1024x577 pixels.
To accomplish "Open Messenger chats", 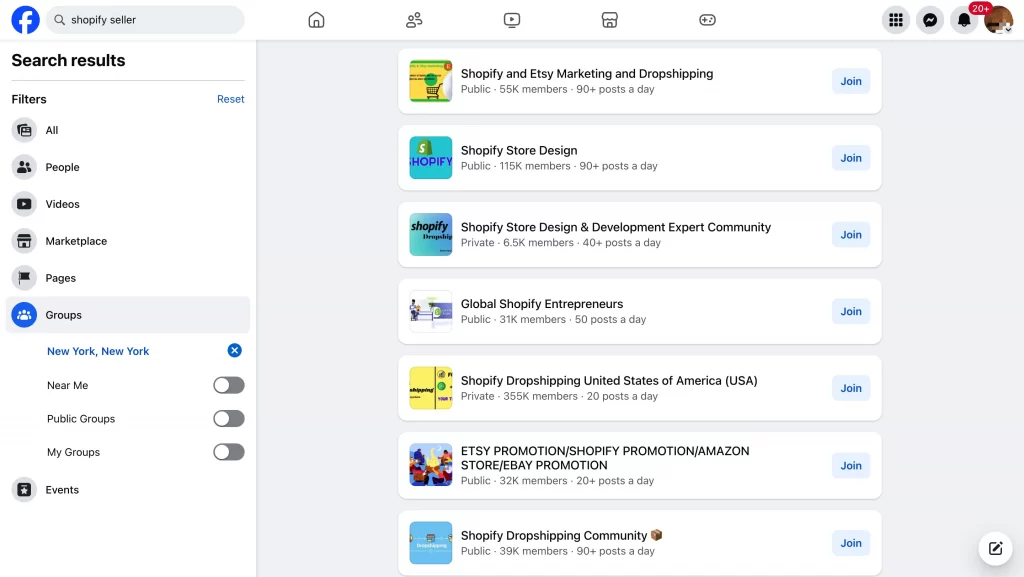I will 930,20.
